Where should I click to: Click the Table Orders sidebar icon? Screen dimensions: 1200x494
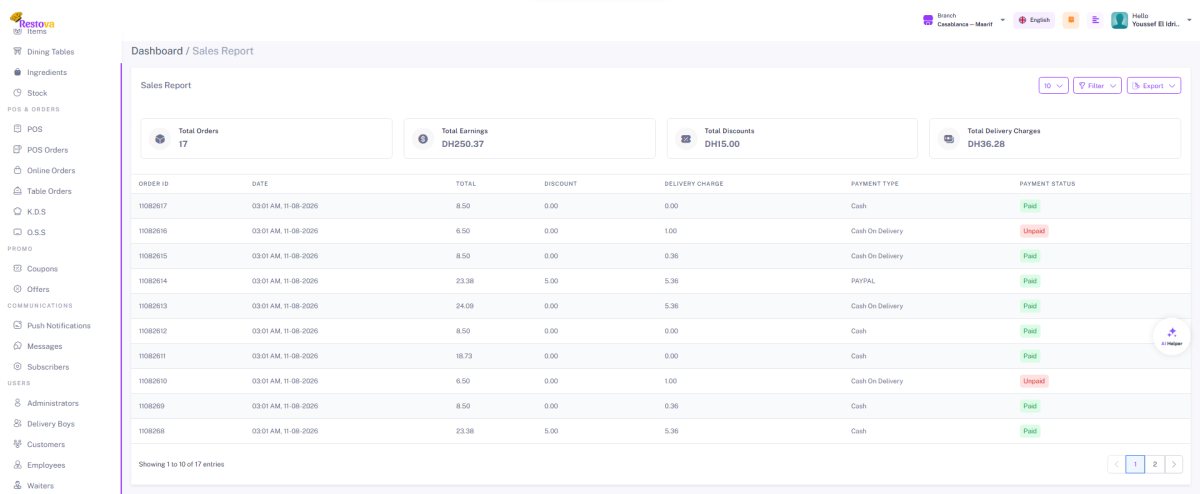[17, 191]
